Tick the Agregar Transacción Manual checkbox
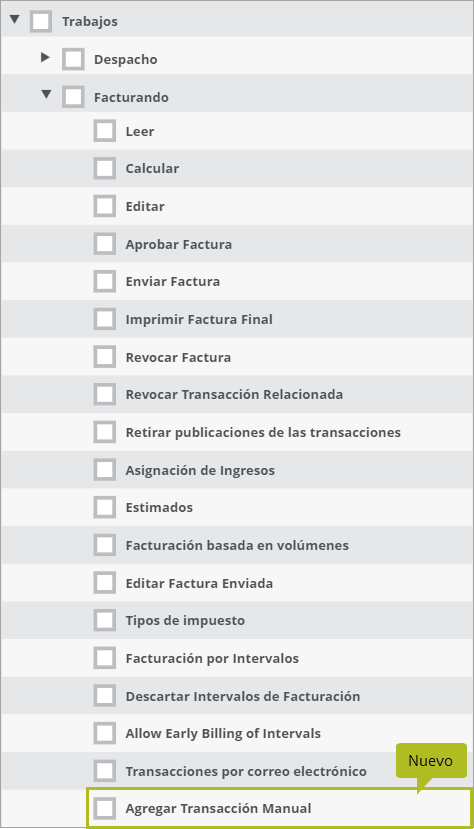This screenshot has width=474, height=829. point(105,808)
